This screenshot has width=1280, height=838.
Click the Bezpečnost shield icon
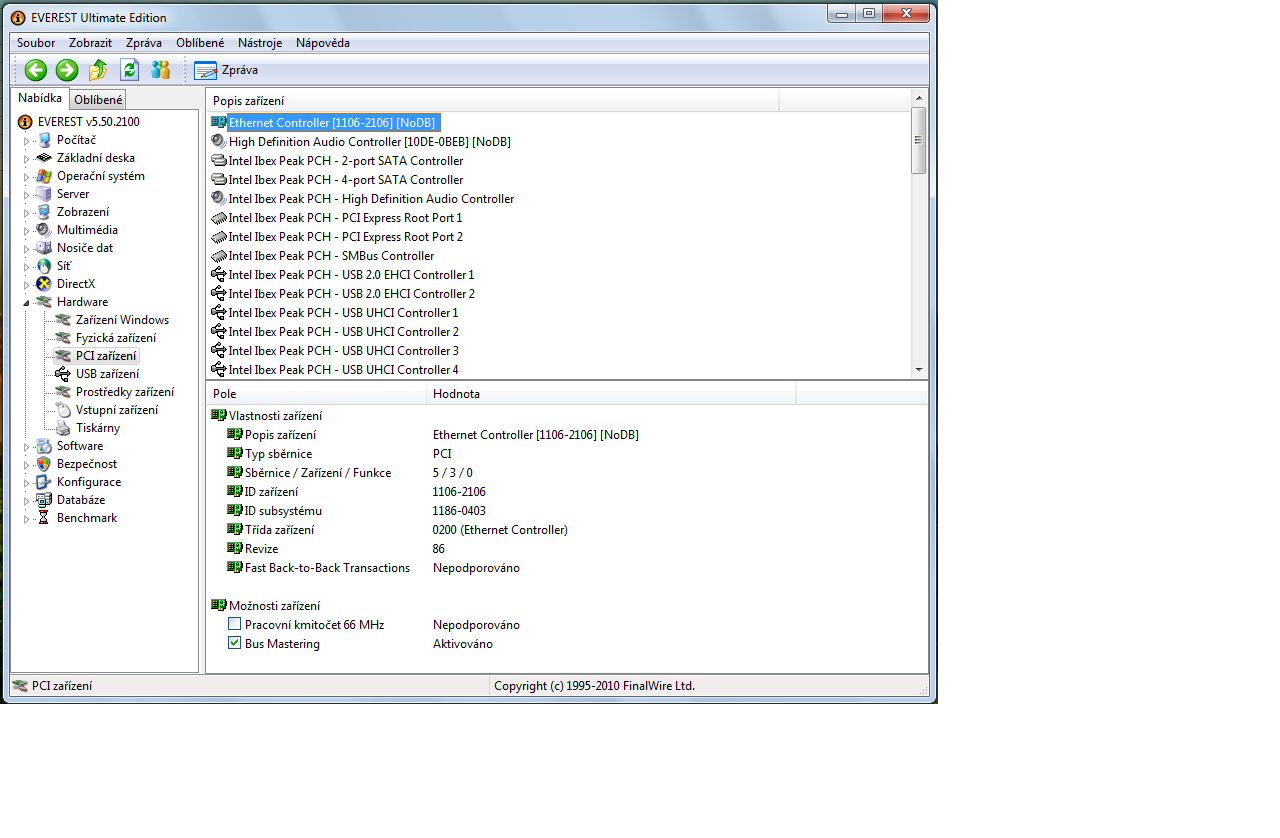click(x=44, y=464)
